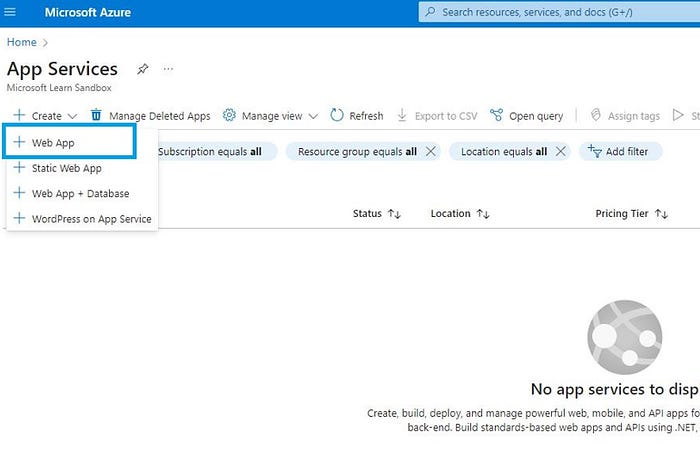Click the App Services page heading
This screenshot has height=464, width=700.
(62, 69)
